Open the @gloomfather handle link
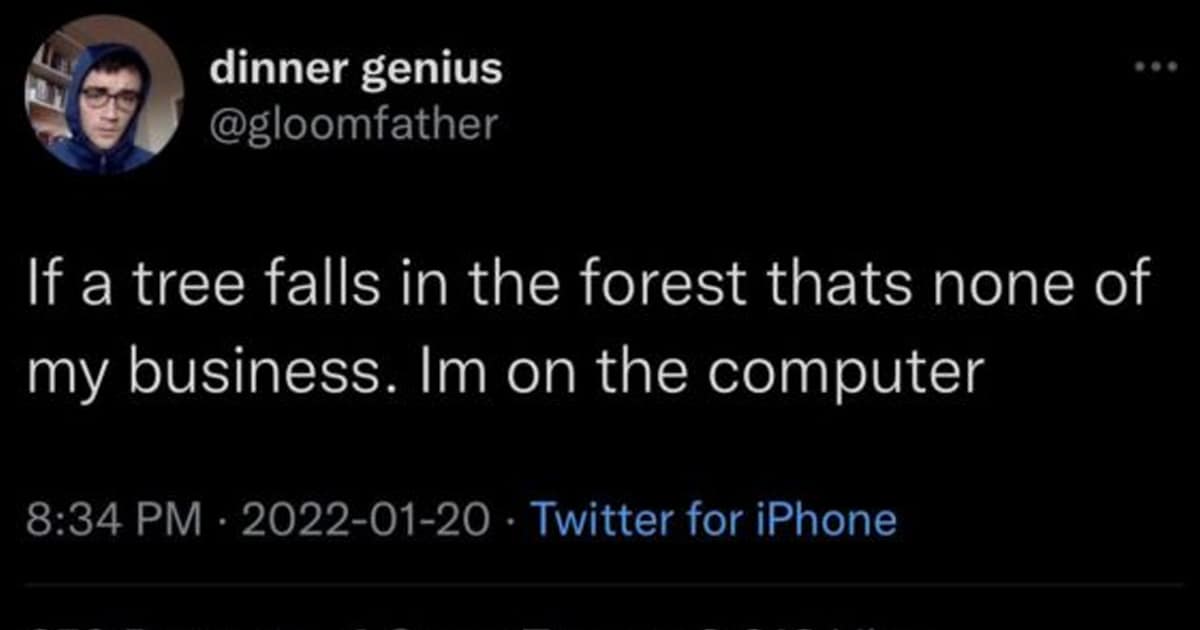The width and height of the screenshot is (1200, 630). click(353, 124)
